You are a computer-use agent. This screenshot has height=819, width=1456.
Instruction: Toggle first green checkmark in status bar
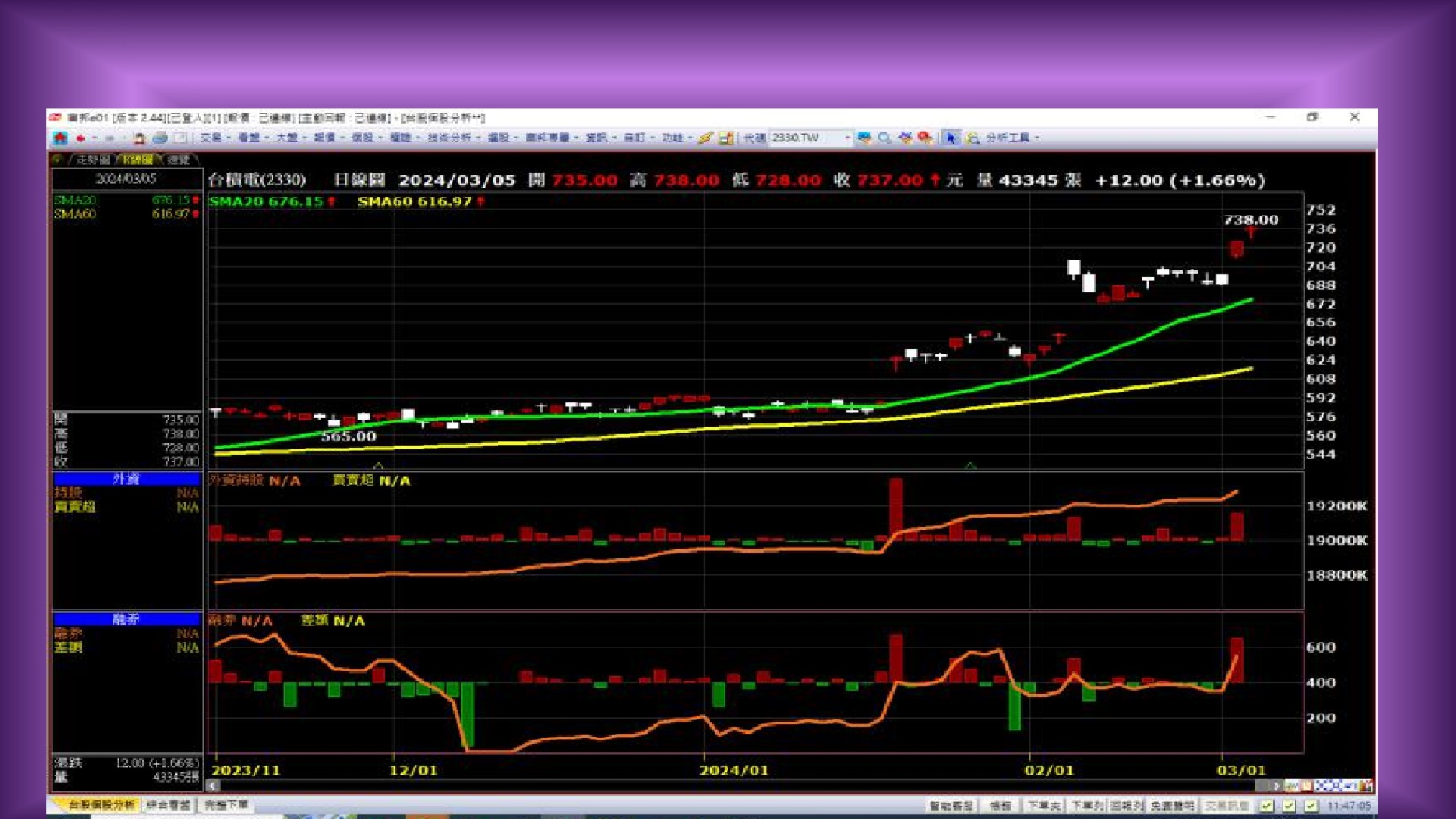click(x=1266, y=805)
